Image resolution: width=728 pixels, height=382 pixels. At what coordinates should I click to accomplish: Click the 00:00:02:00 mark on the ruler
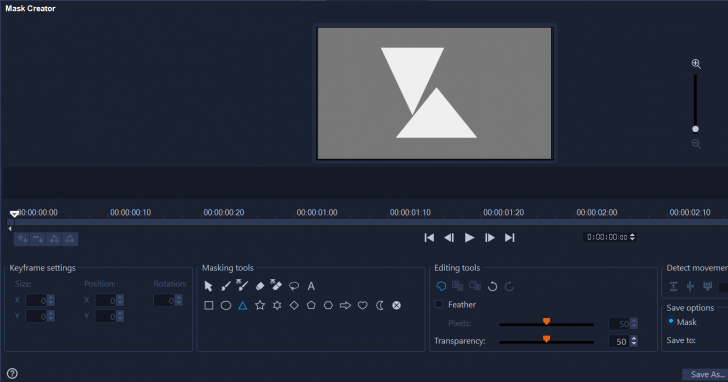click(x=597, y=213)
